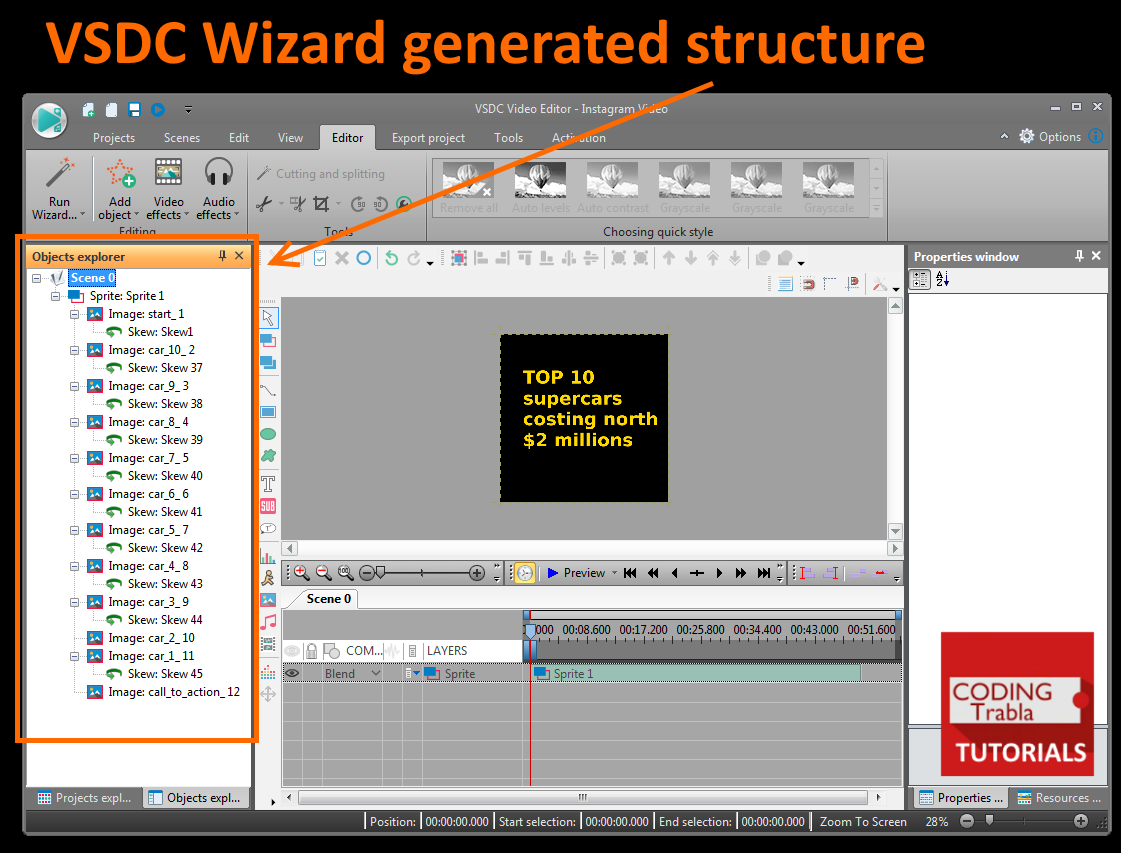Select the add audio music note tool
The height and width of the screenshot is (853, 1121).
[268, 622]
